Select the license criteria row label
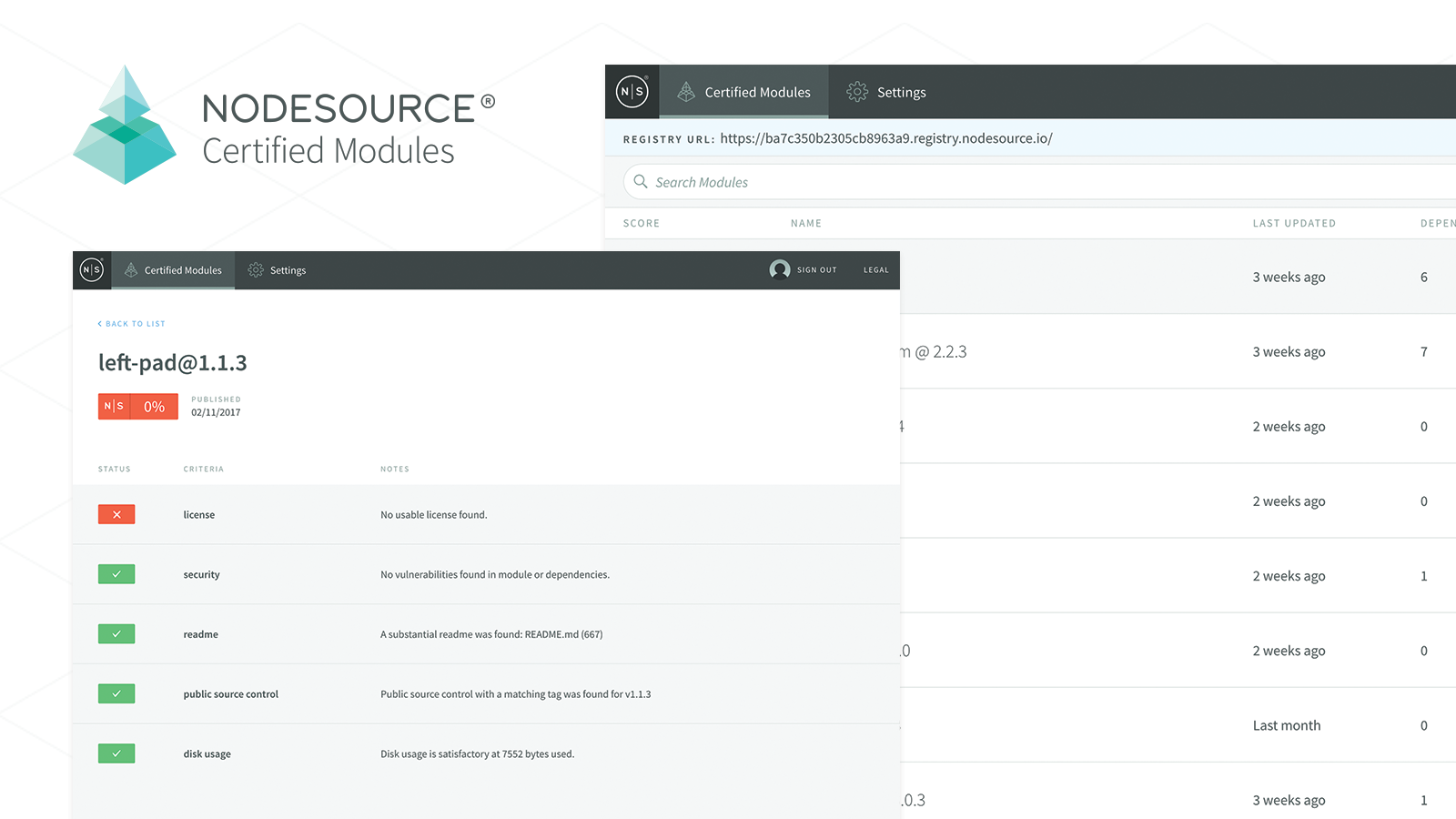 click(199, 515)
